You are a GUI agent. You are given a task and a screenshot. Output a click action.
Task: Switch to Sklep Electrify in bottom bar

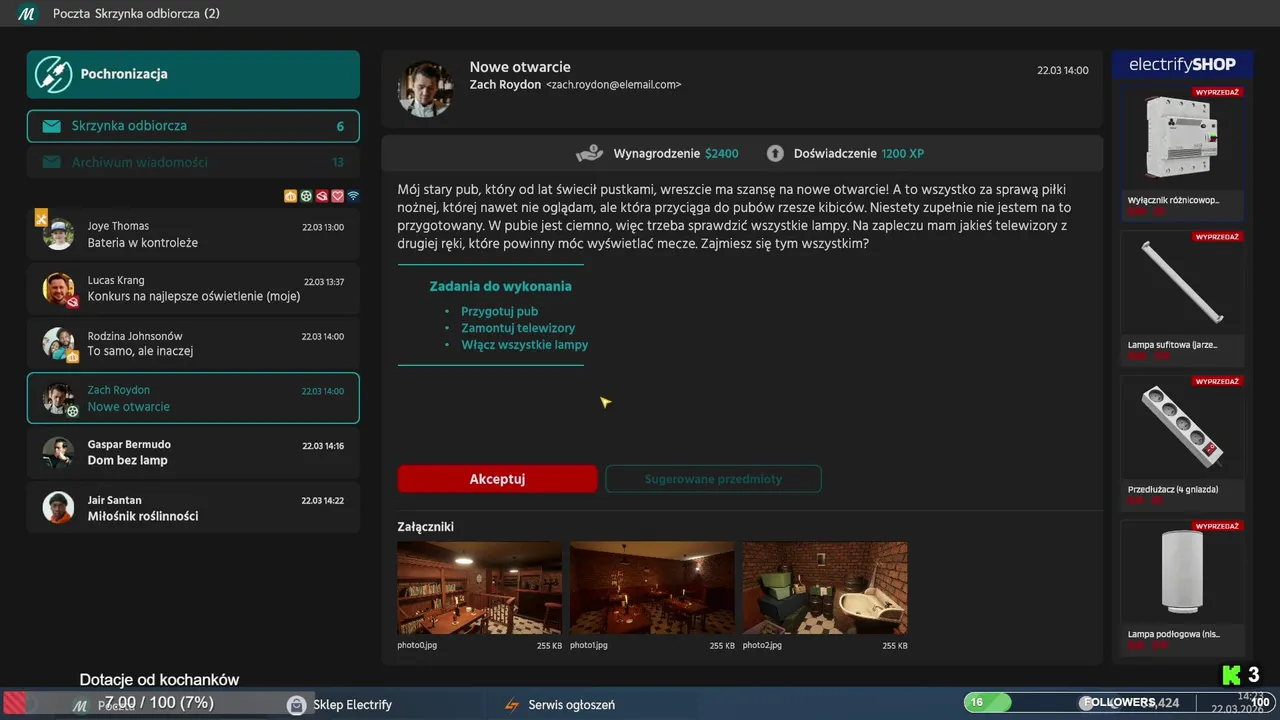click(x=341, y=705)
